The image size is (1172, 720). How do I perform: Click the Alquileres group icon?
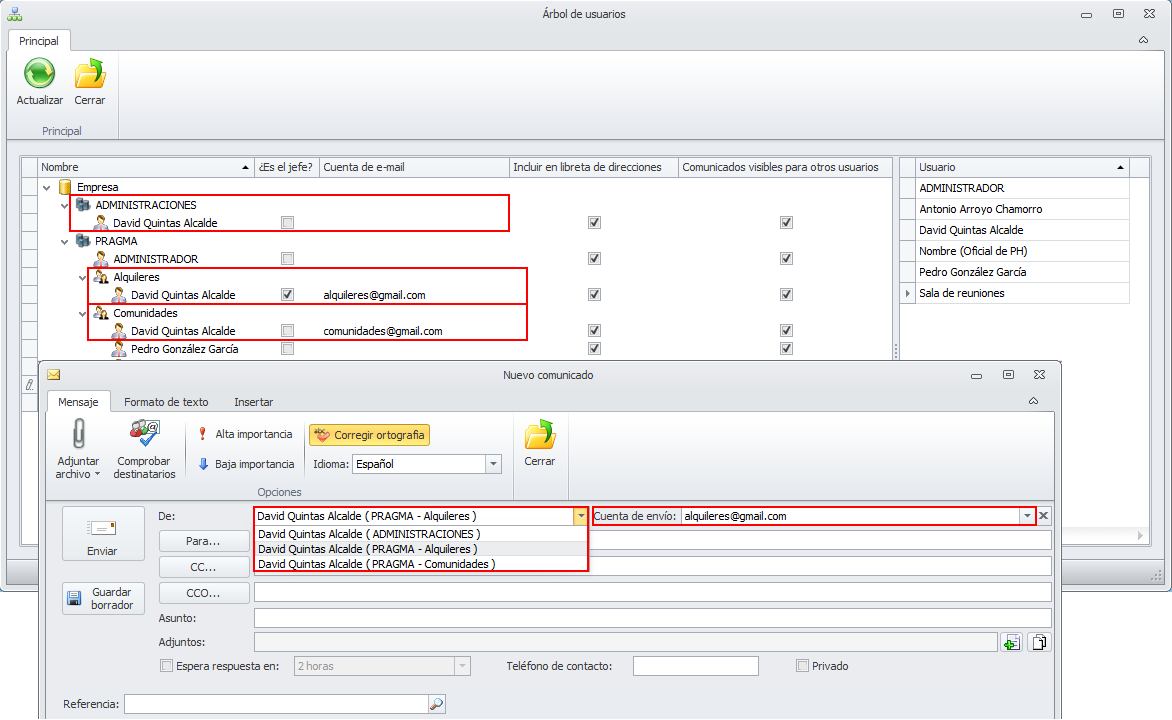pos(101,277)
